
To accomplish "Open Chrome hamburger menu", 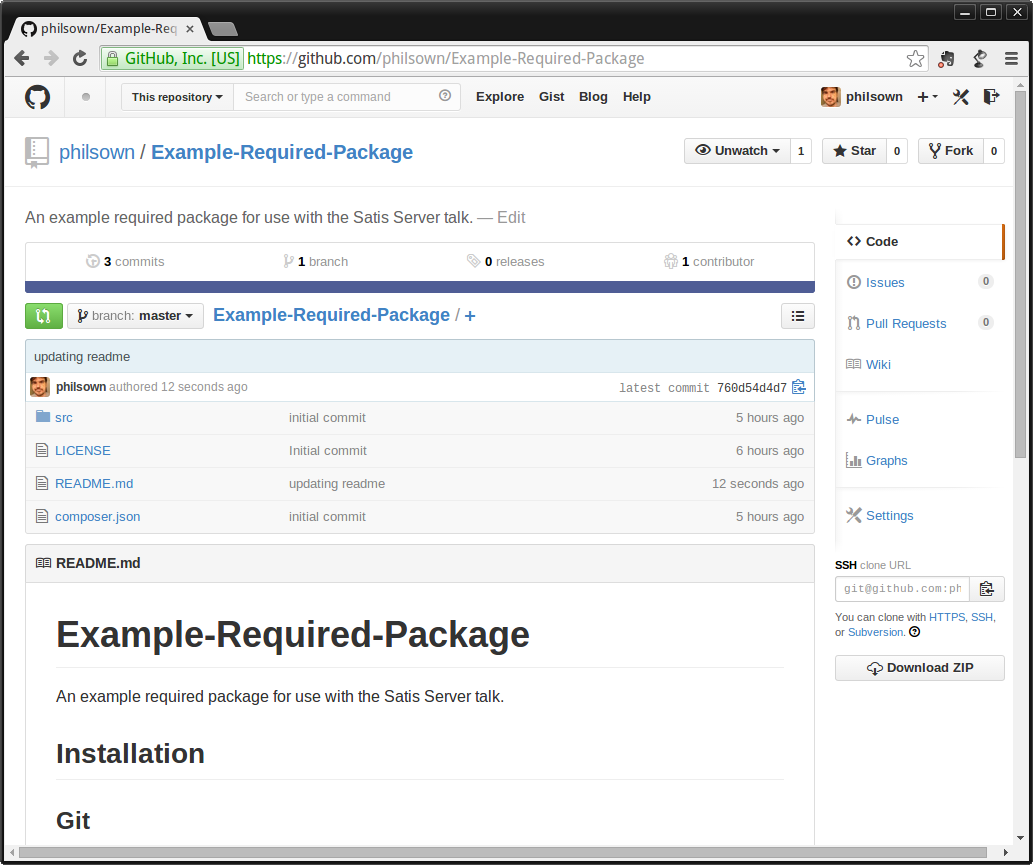I will coord(1011,59).
